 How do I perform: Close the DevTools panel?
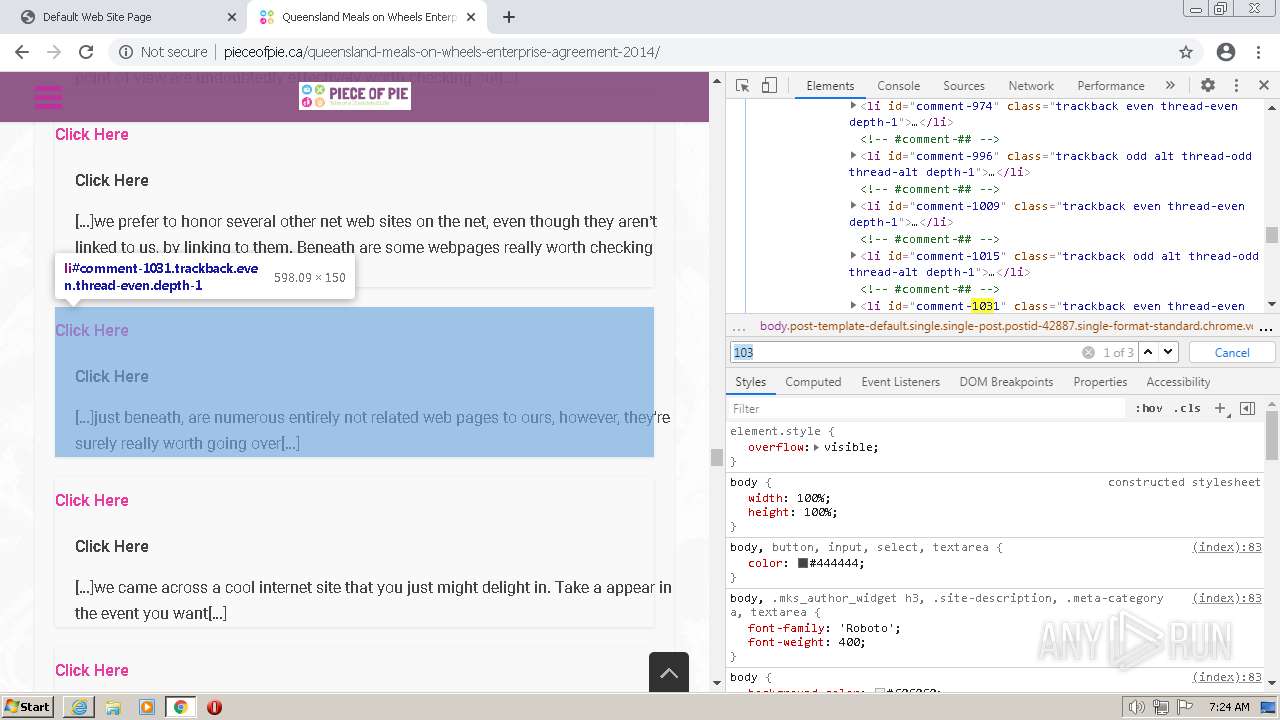tap(1264, 86)
